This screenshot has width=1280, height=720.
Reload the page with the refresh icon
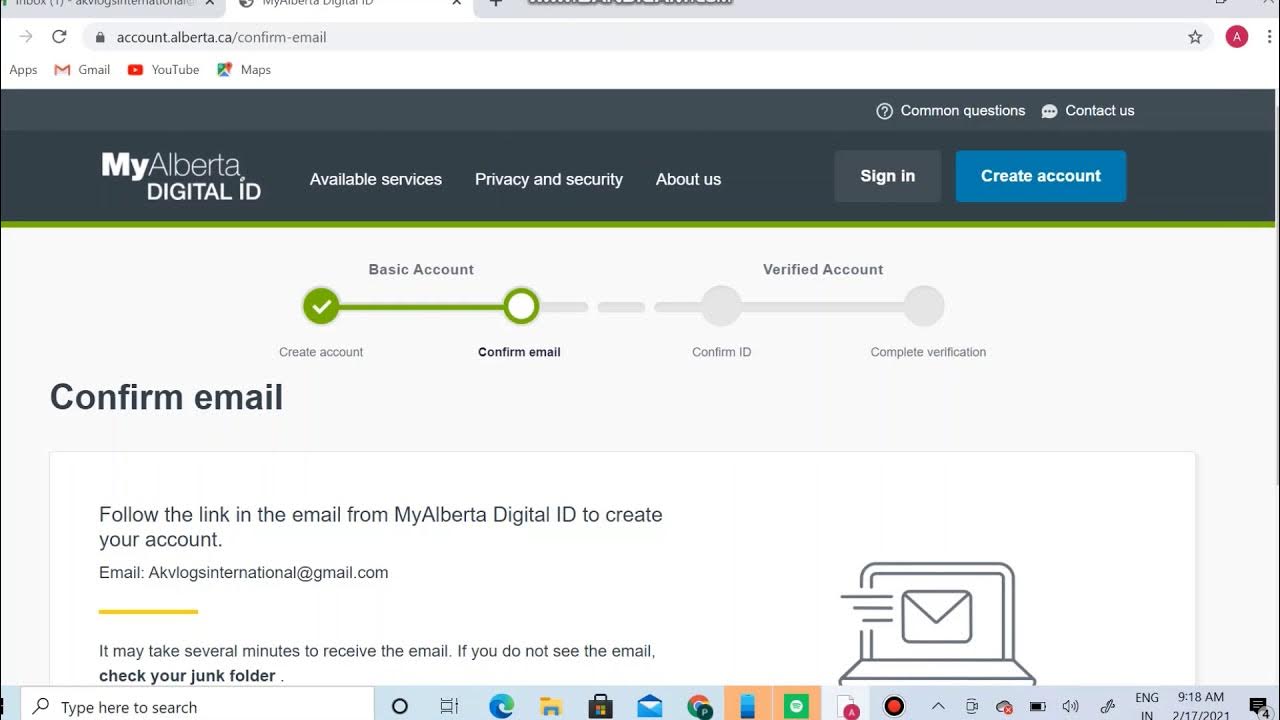(x=59, y=37)
